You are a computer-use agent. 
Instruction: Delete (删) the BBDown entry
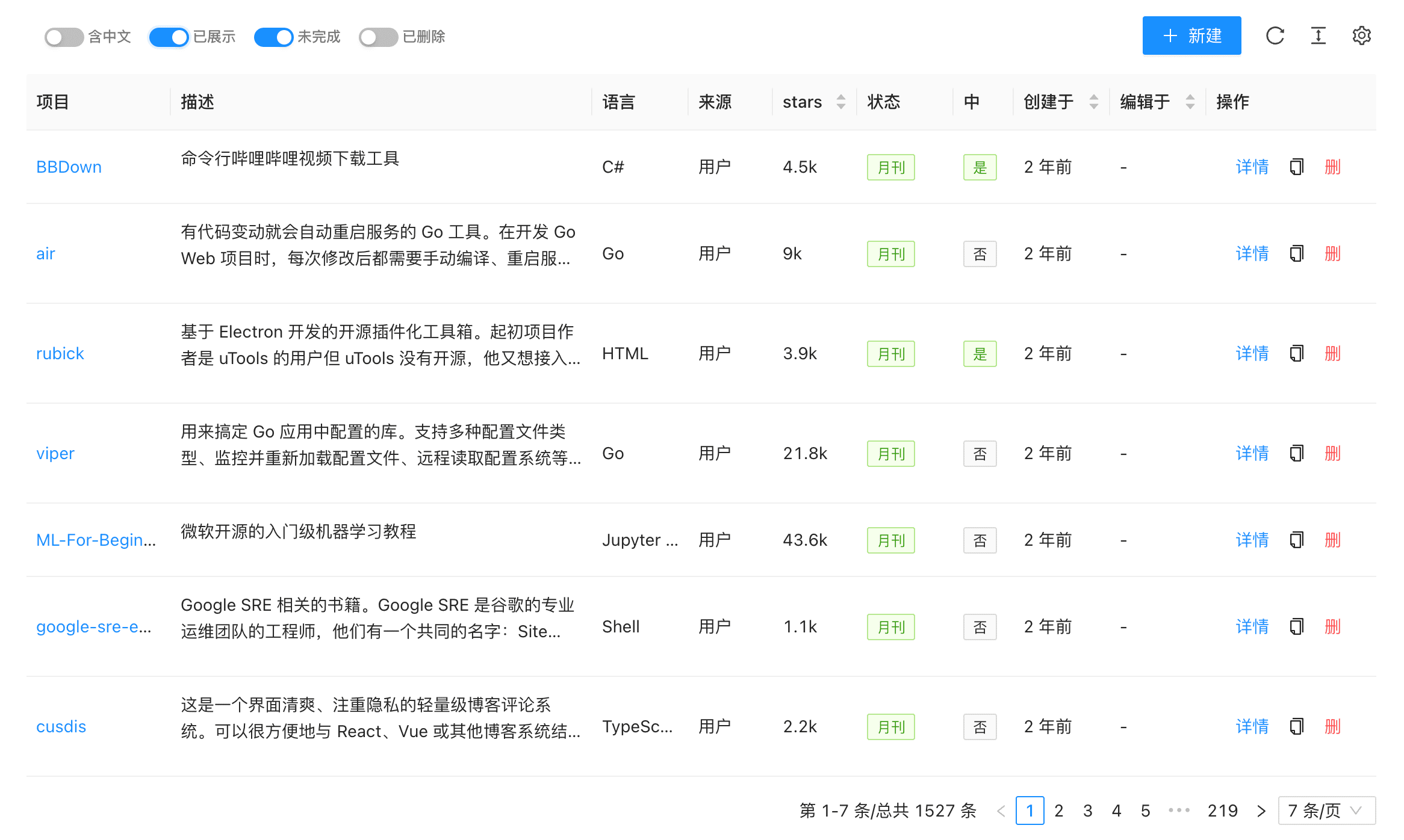tap(1332, 167)
